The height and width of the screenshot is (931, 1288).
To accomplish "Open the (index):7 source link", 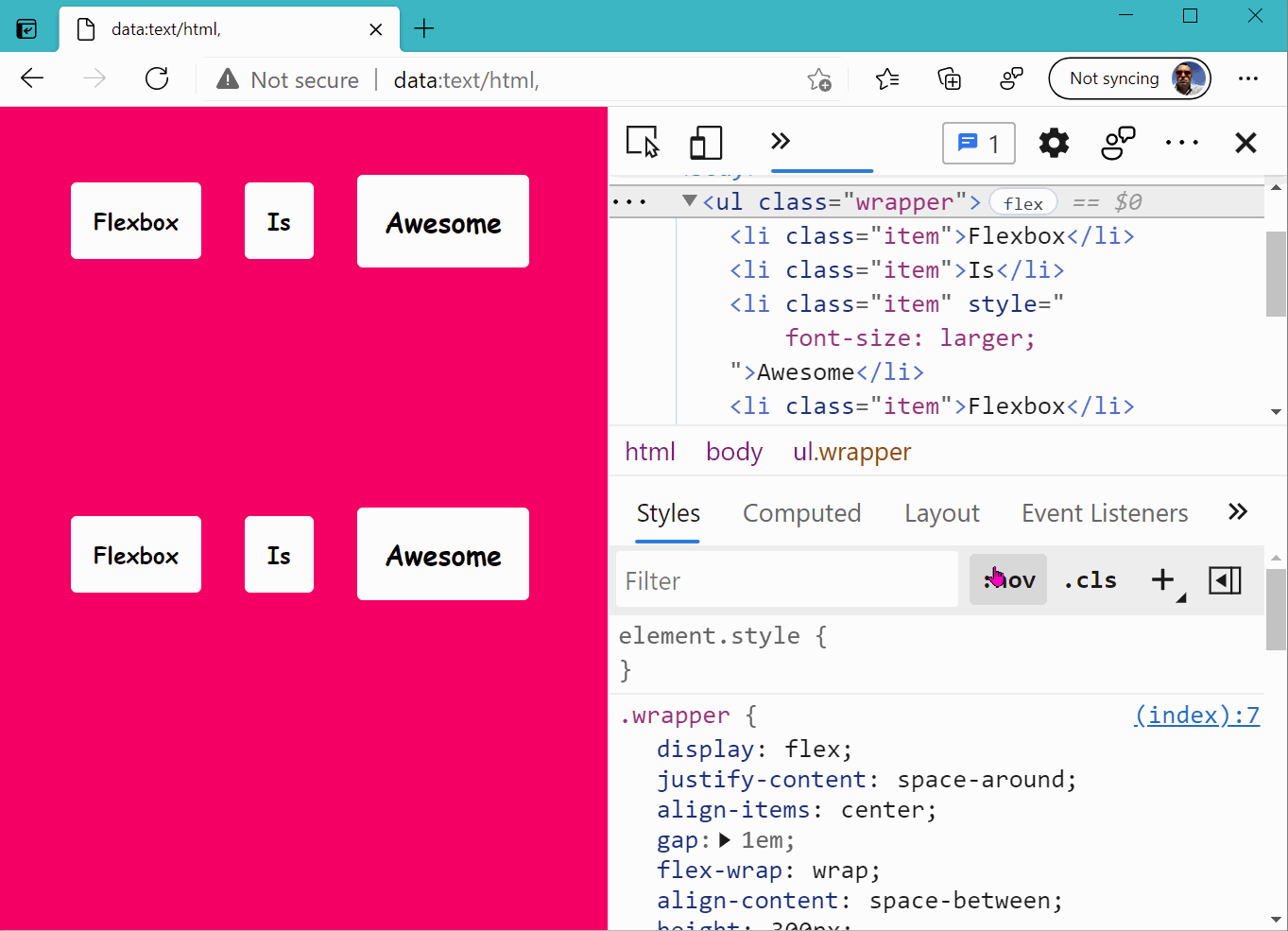I will click(1196, 715).
